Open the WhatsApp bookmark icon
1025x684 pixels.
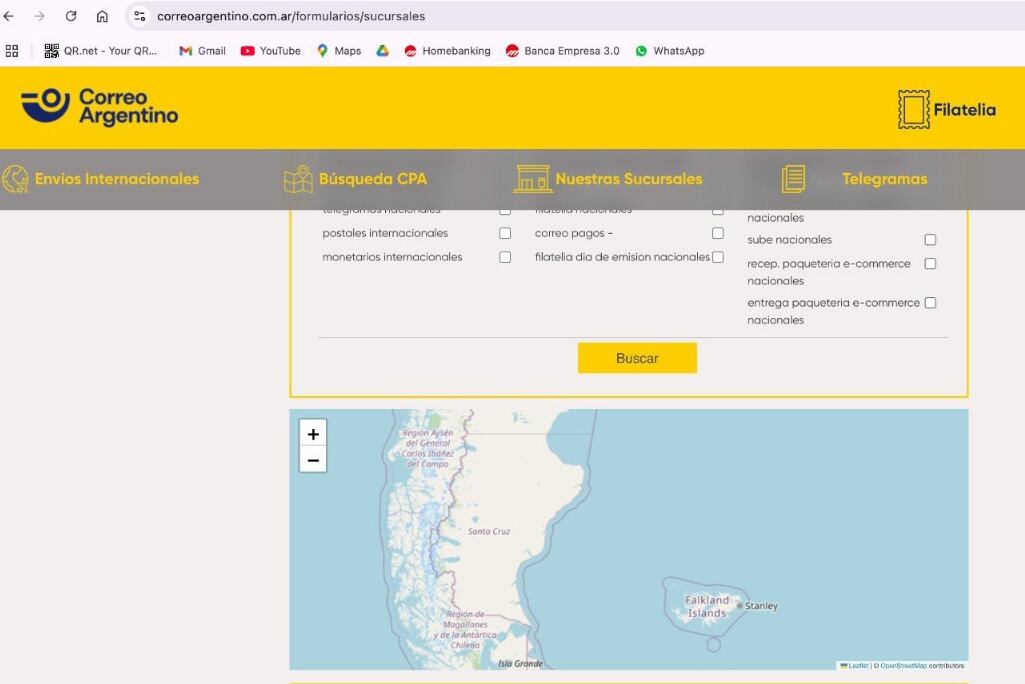641,50
